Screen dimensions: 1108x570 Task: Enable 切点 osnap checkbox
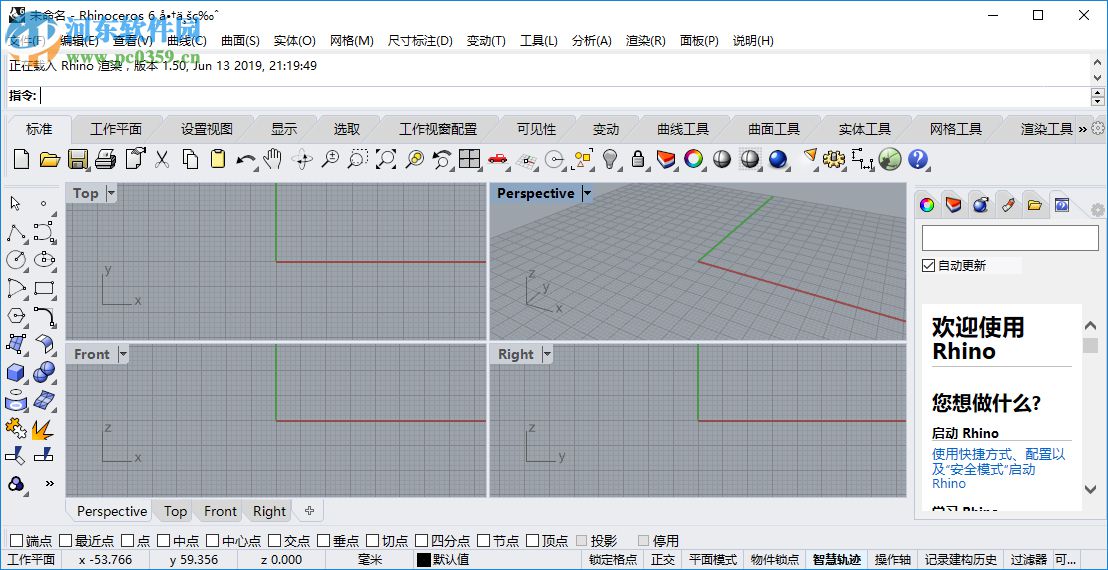pos(372,541)
